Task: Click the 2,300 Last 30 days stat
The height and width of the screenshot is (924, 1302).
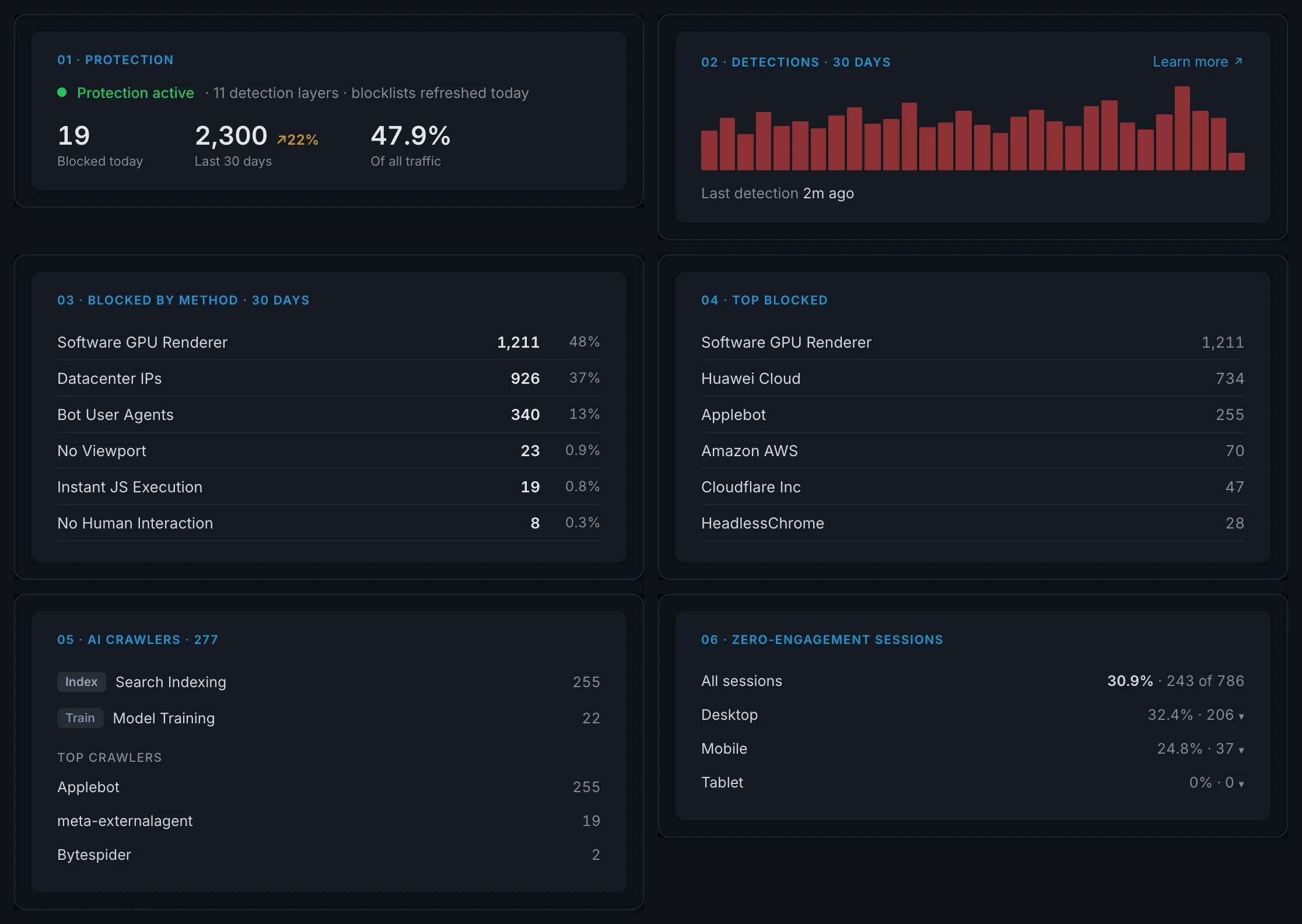Action: (257, 146)
